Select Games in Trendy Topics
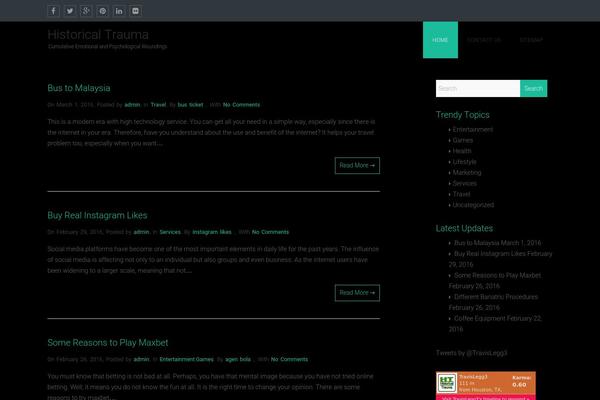The image size is (600, 400). tap(463, 140)
